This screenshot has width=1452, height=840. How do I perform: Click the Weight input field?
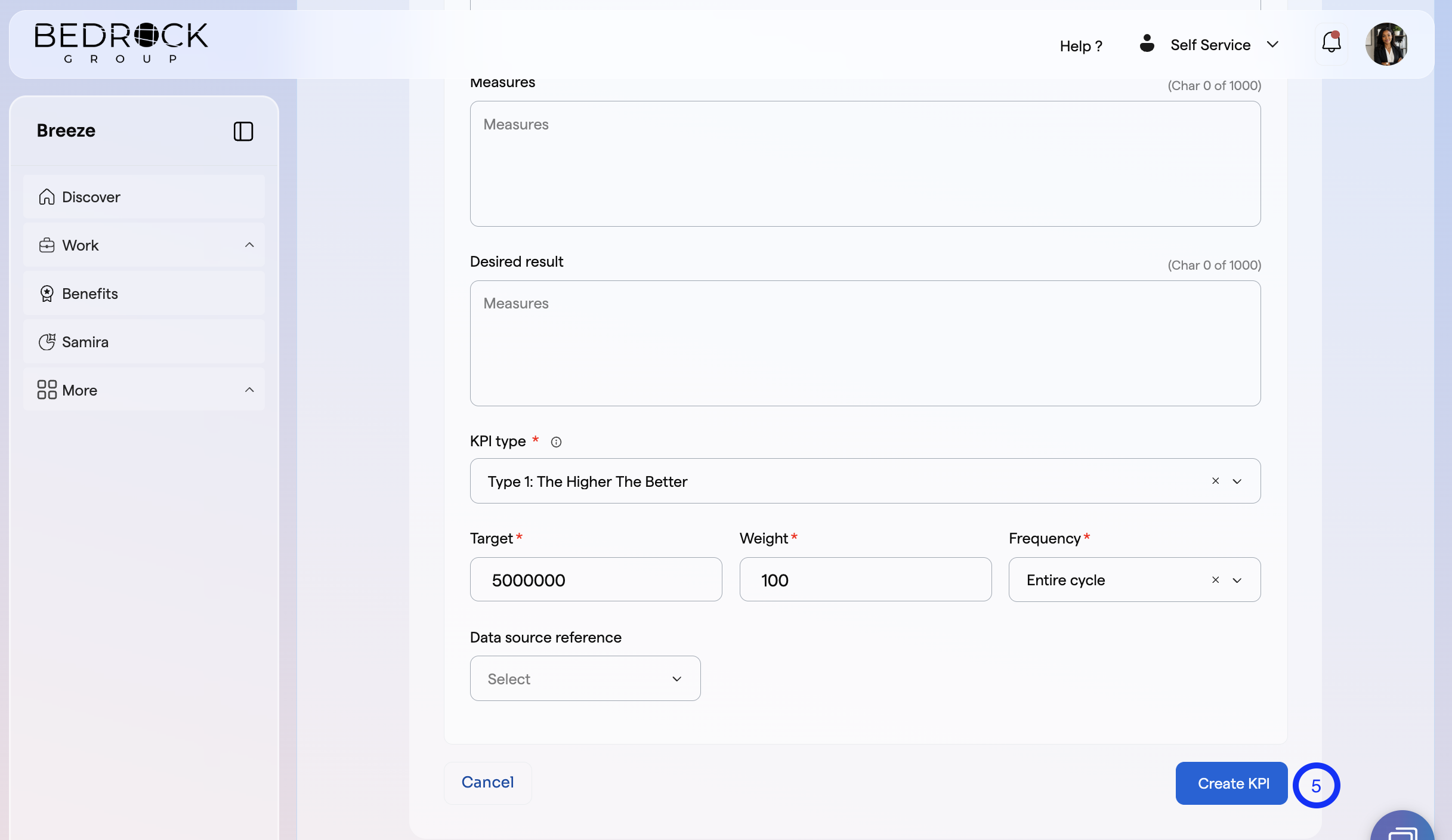click(x=865, y=579)
